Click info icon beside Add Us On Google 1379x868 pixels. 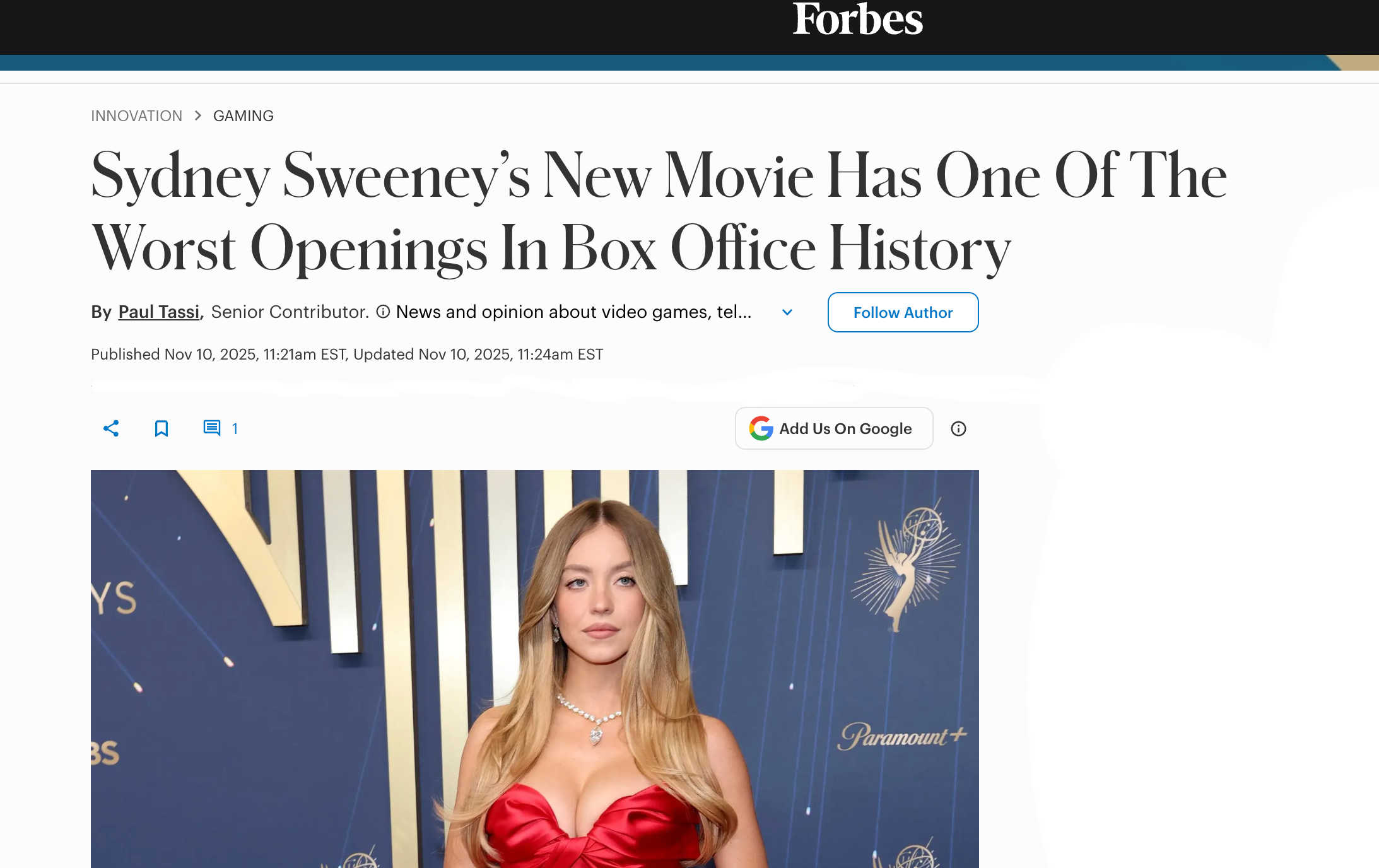958,429
